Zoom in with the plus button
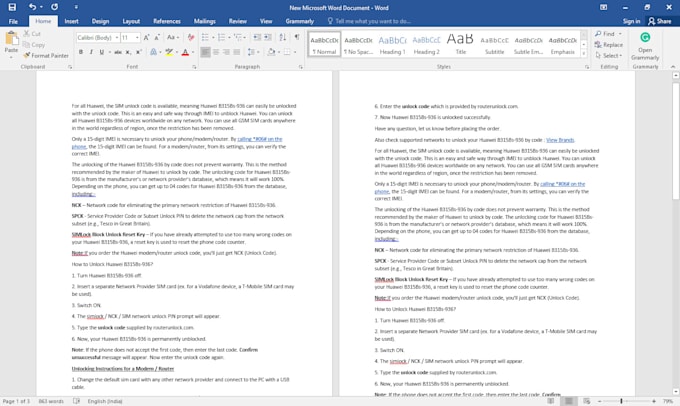The image size is (680, 406). tap(654, 401)
